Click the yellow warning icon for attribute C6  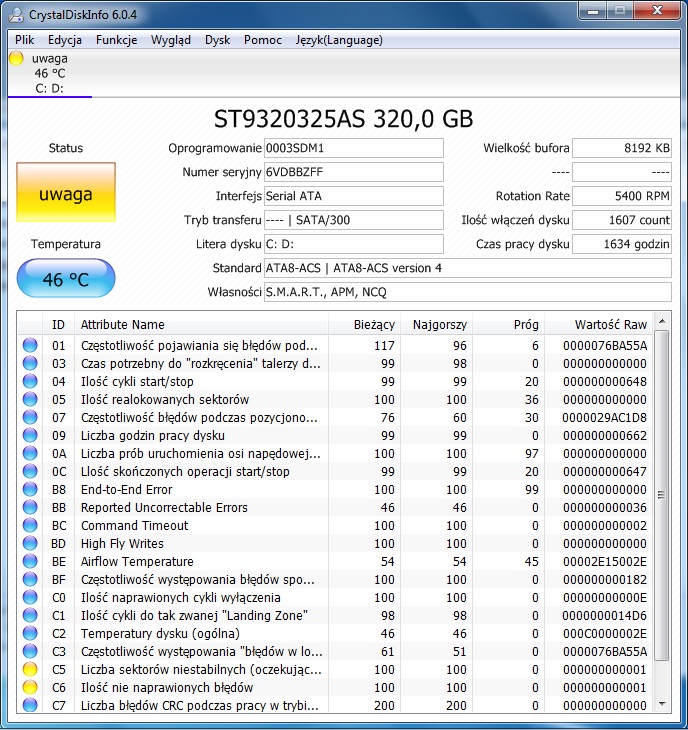coord(30,687)
